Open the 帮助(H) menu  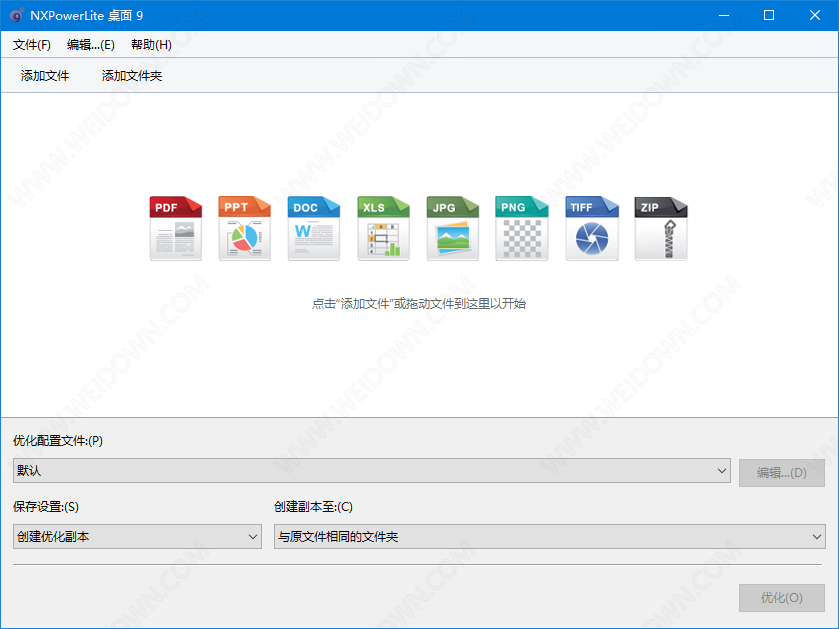(x=151, y=45)
